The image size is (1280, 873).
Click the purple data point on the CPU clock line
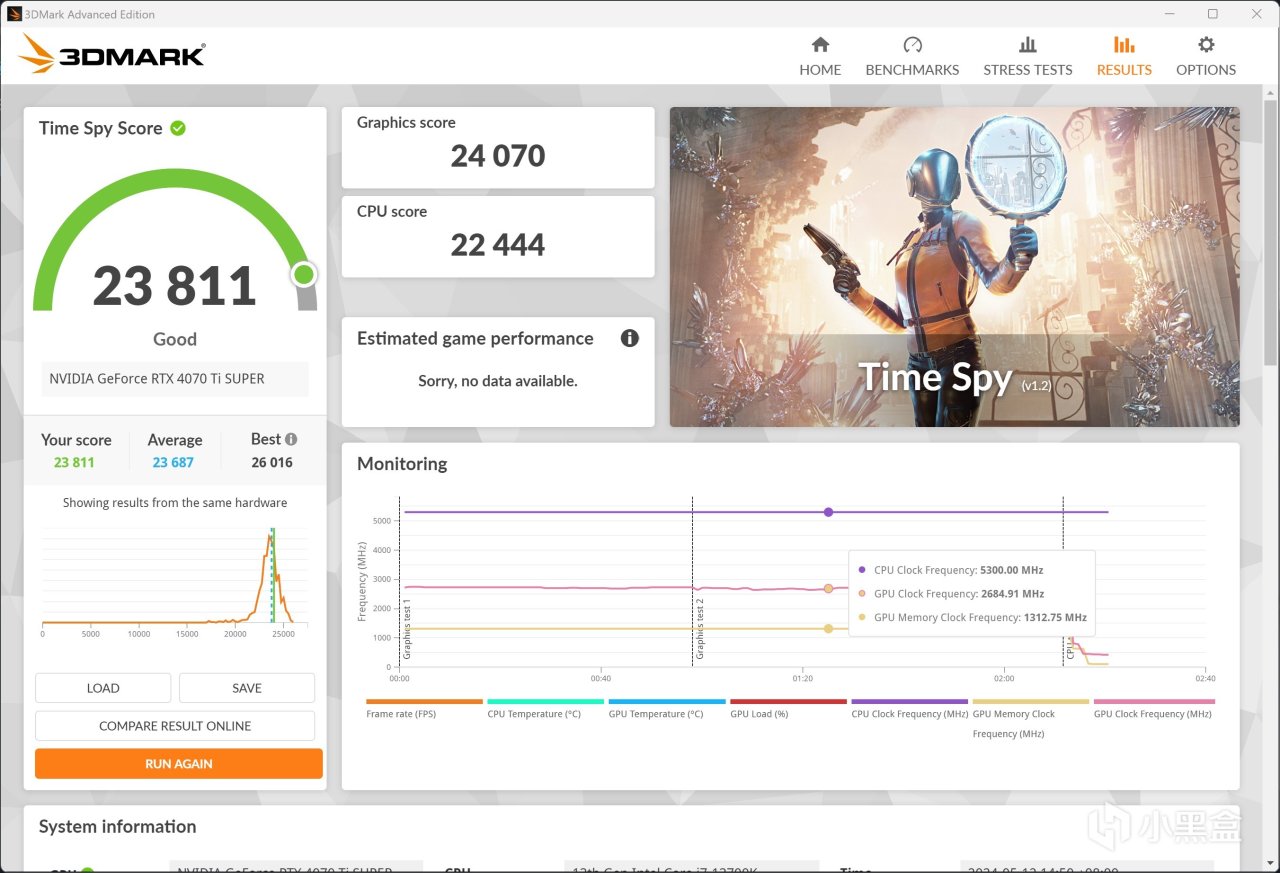[828, 512]
